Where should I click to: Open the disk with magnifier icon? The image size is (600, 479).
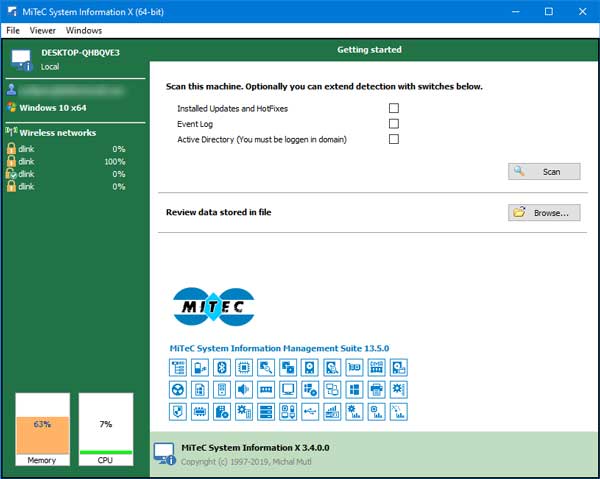pyautogui.click(x=332, y=367)
